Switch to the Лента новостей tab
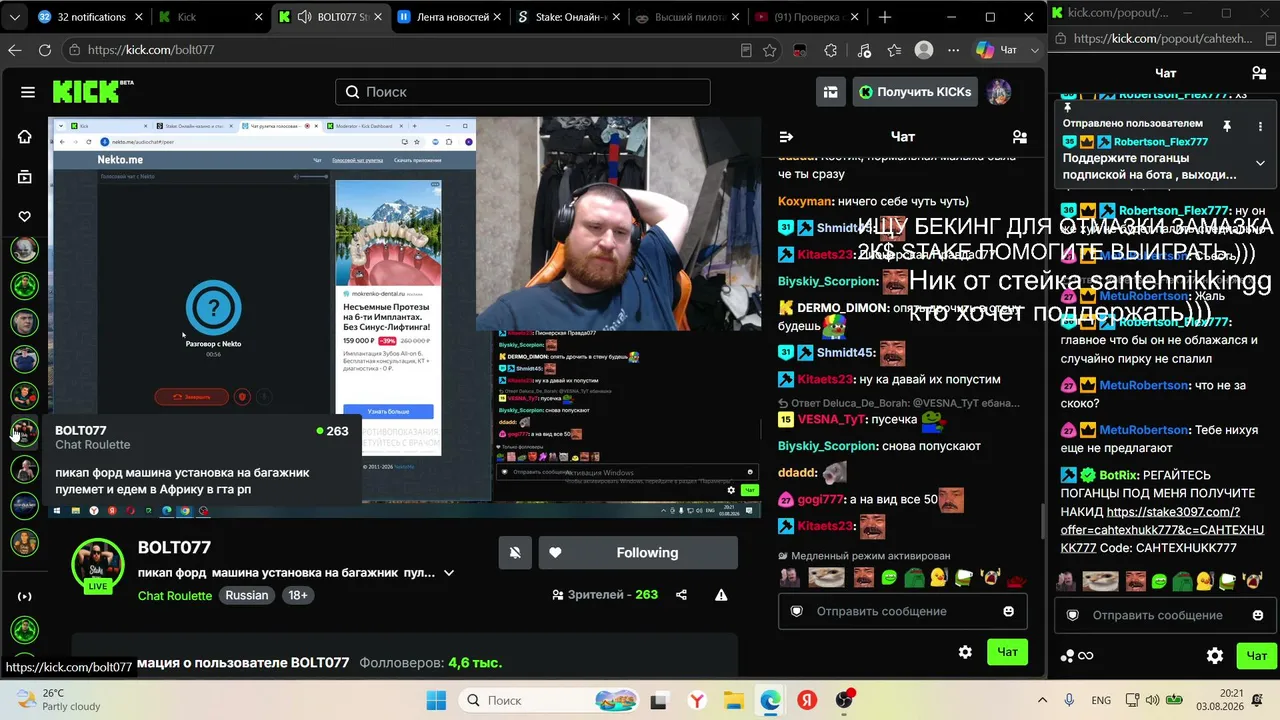Viewport: 1280px width, 720px height. coord(450,17)
